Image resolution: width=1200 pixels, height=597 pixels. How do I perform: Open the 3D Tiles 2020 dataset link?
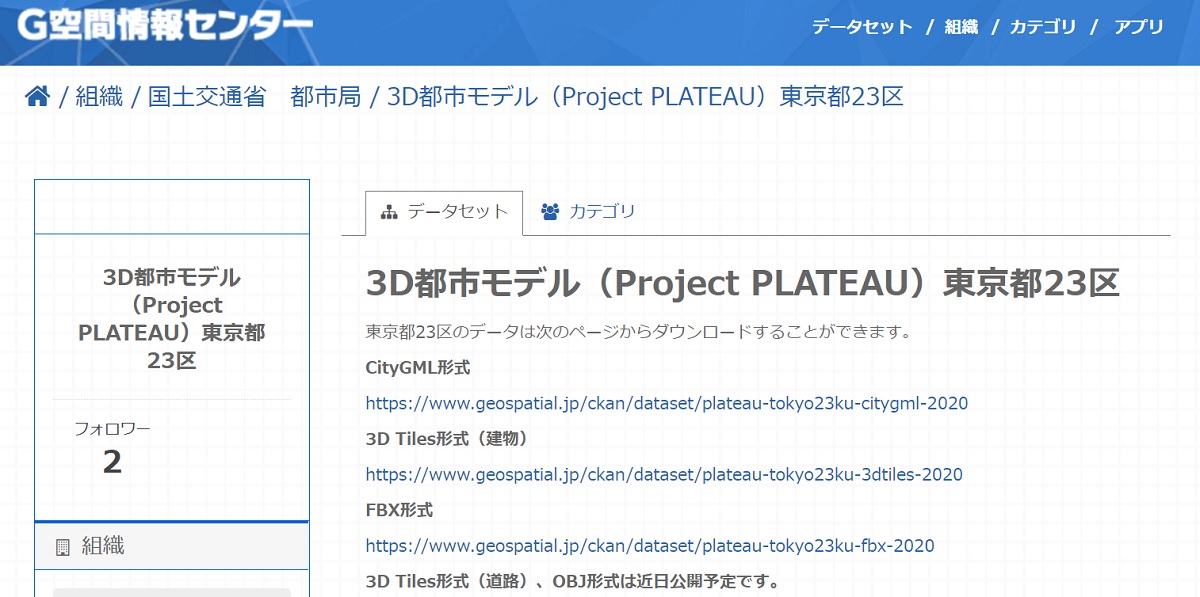[664, 475]
